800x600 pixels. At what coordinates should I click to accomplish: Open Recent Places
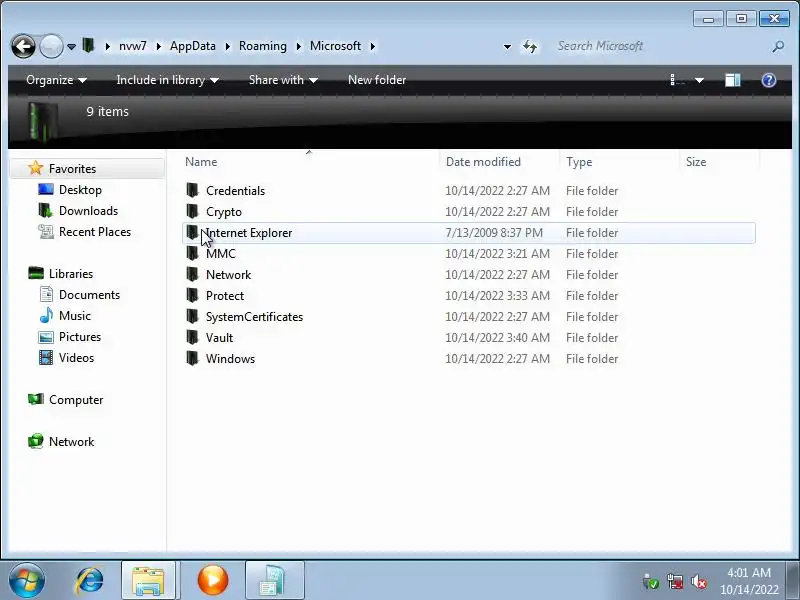pos(95,232)
